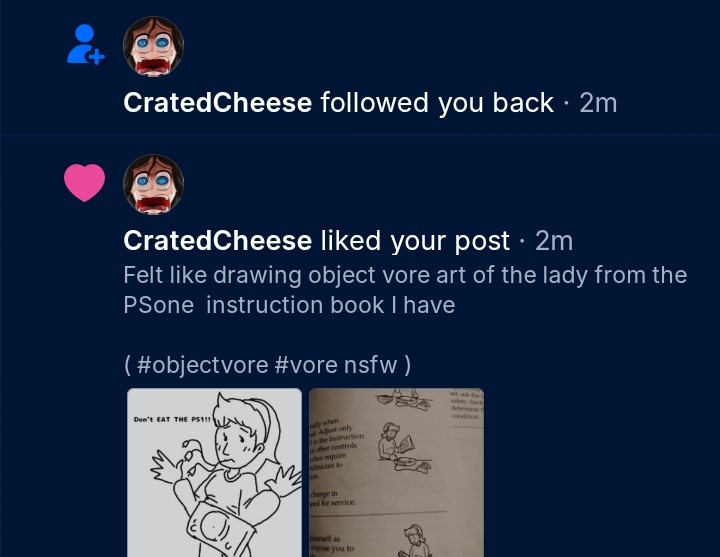Screen dimensions: 720x557
Task: Open the post starting 'Felt like drawing'
Action: tap(405, 275)
